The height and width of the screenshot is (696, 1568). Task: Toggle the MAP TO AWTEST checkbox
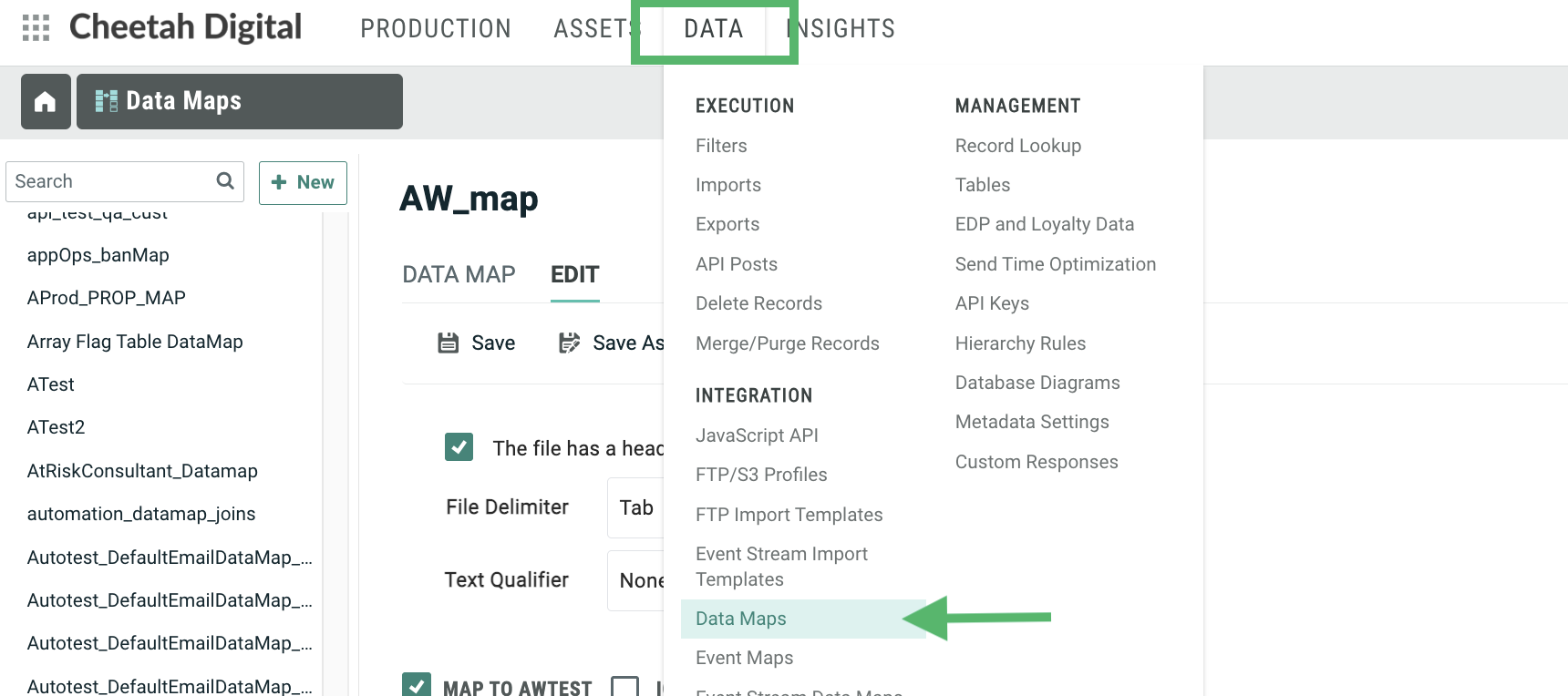(x=417, y=686)
